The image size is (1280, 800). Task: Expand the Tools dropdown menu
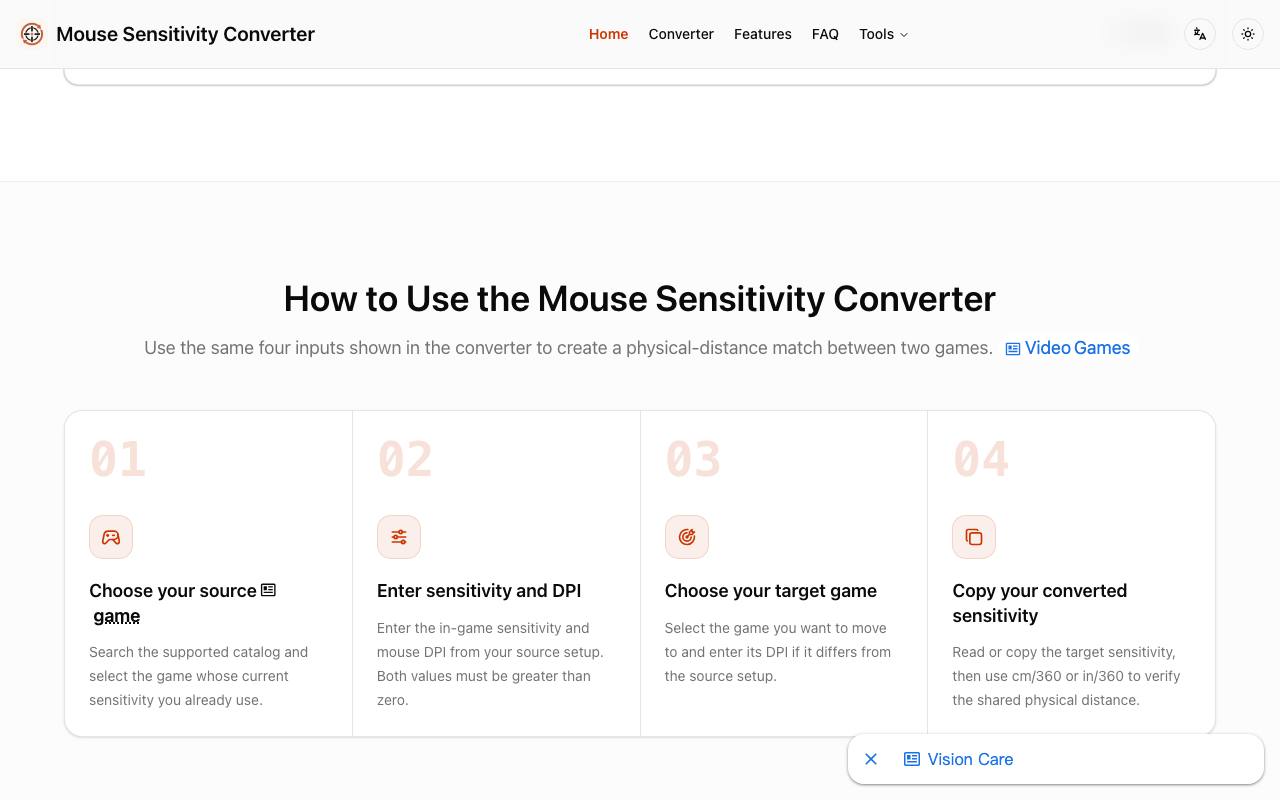coord(884,34)
